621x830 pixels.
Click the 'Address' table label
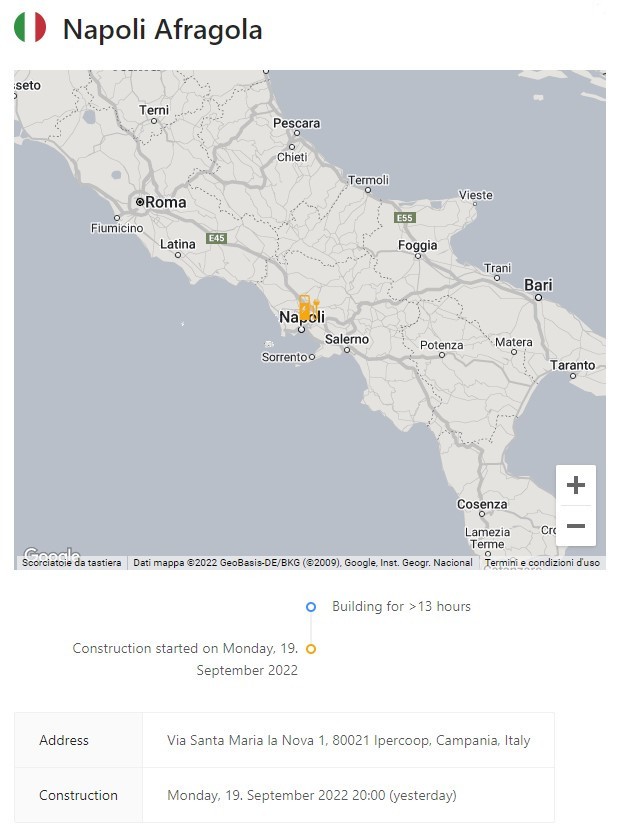64,740
